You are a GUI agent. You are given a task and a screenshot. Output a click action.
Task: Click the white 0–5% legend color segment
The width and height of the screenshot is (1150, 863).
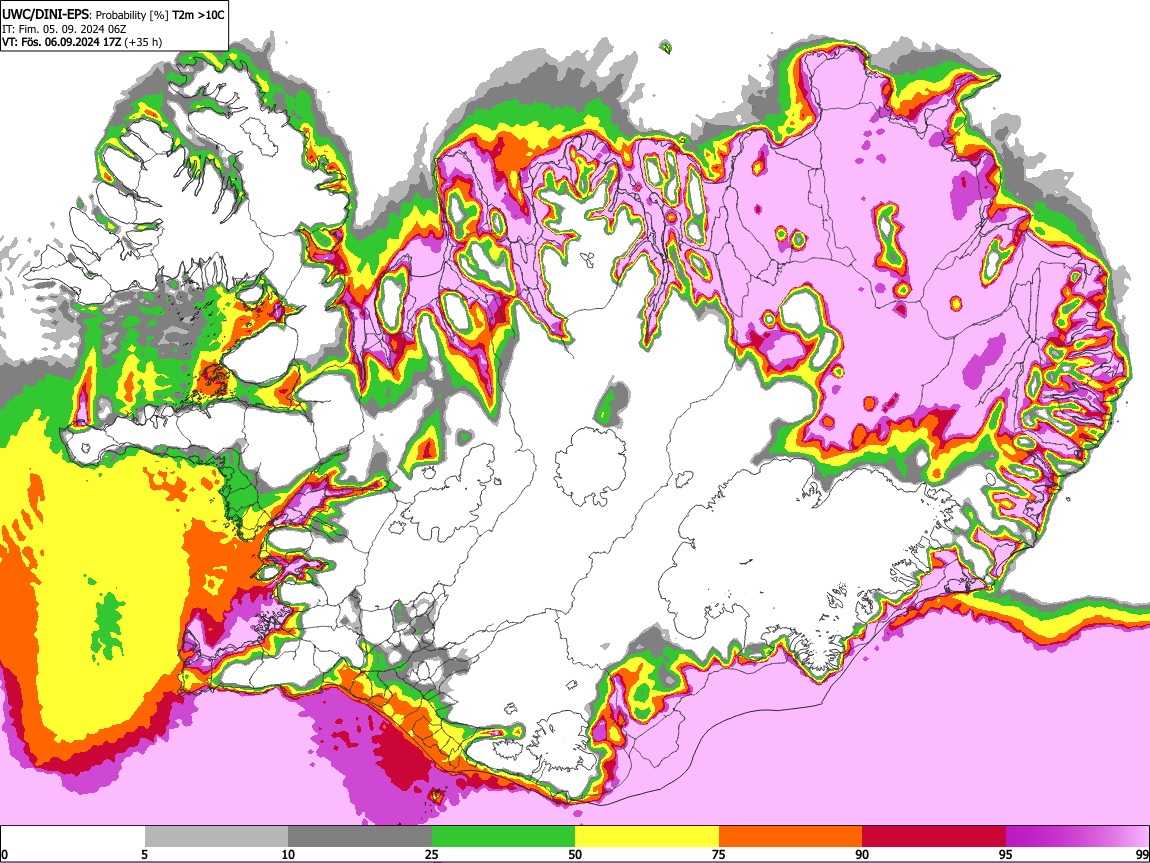[73, 837]
